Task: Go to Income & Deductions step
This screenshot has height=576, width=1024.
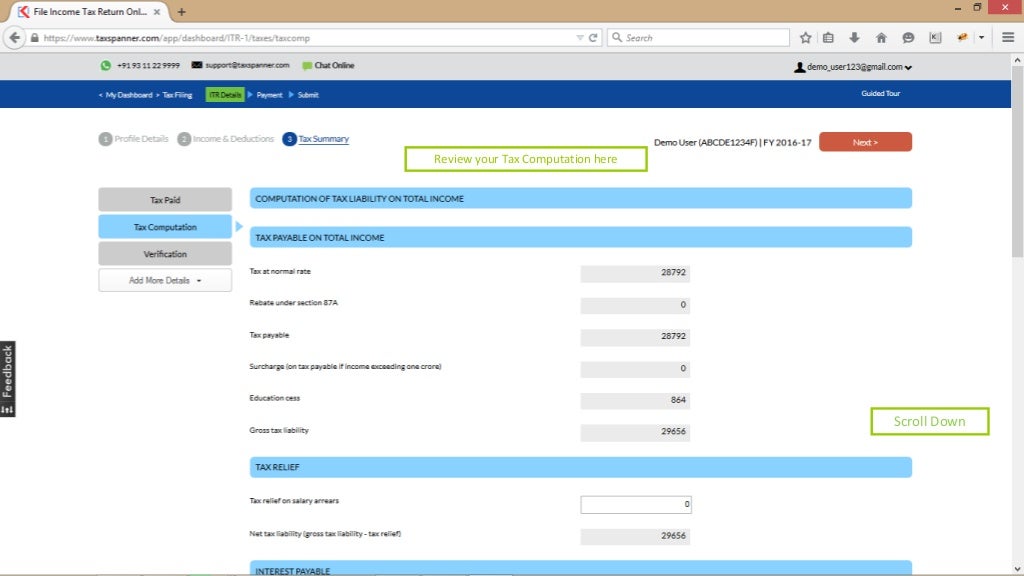Action: click(225, 139)
